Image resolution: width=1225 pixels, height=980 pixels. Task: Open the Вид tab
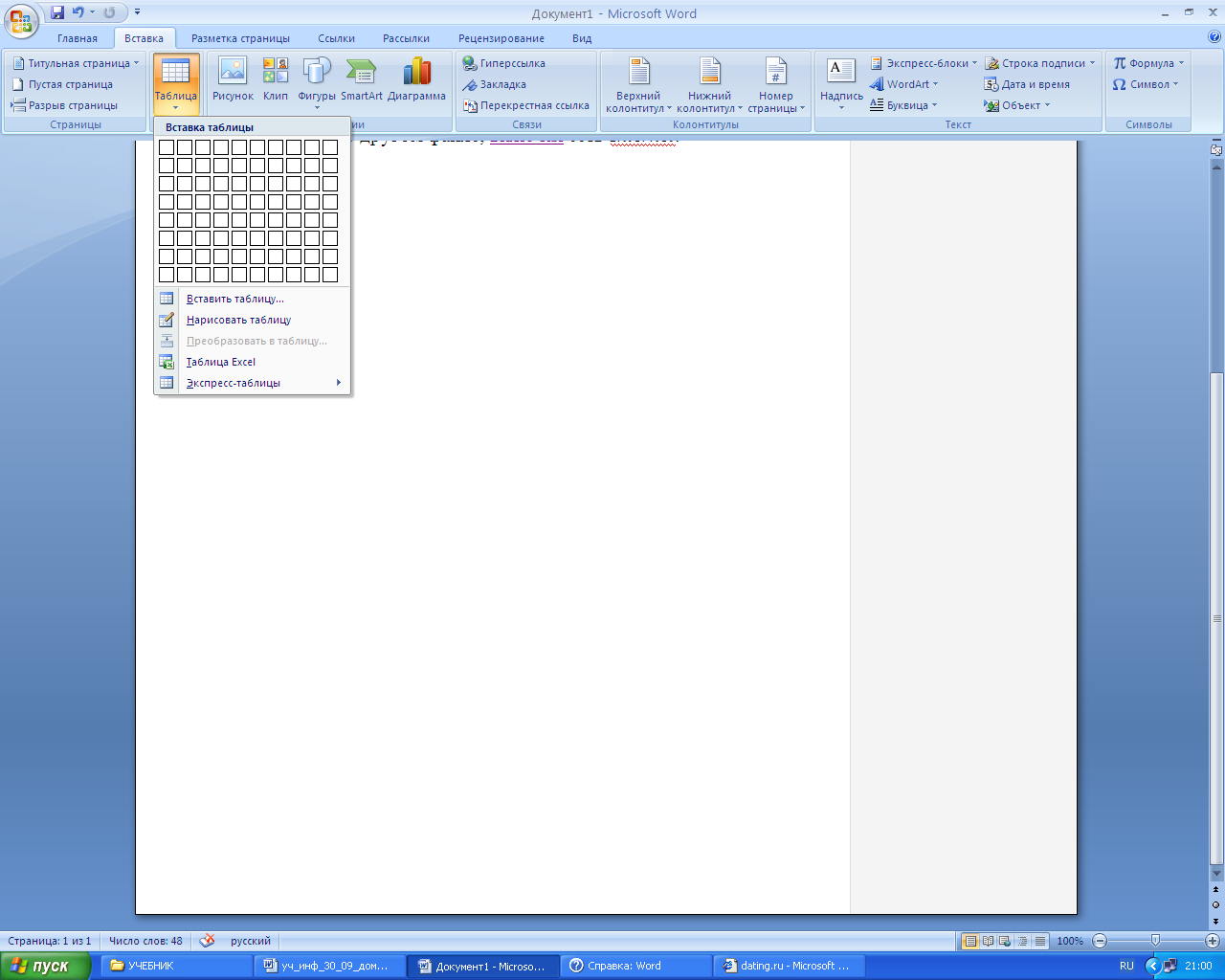click(582, 38)
